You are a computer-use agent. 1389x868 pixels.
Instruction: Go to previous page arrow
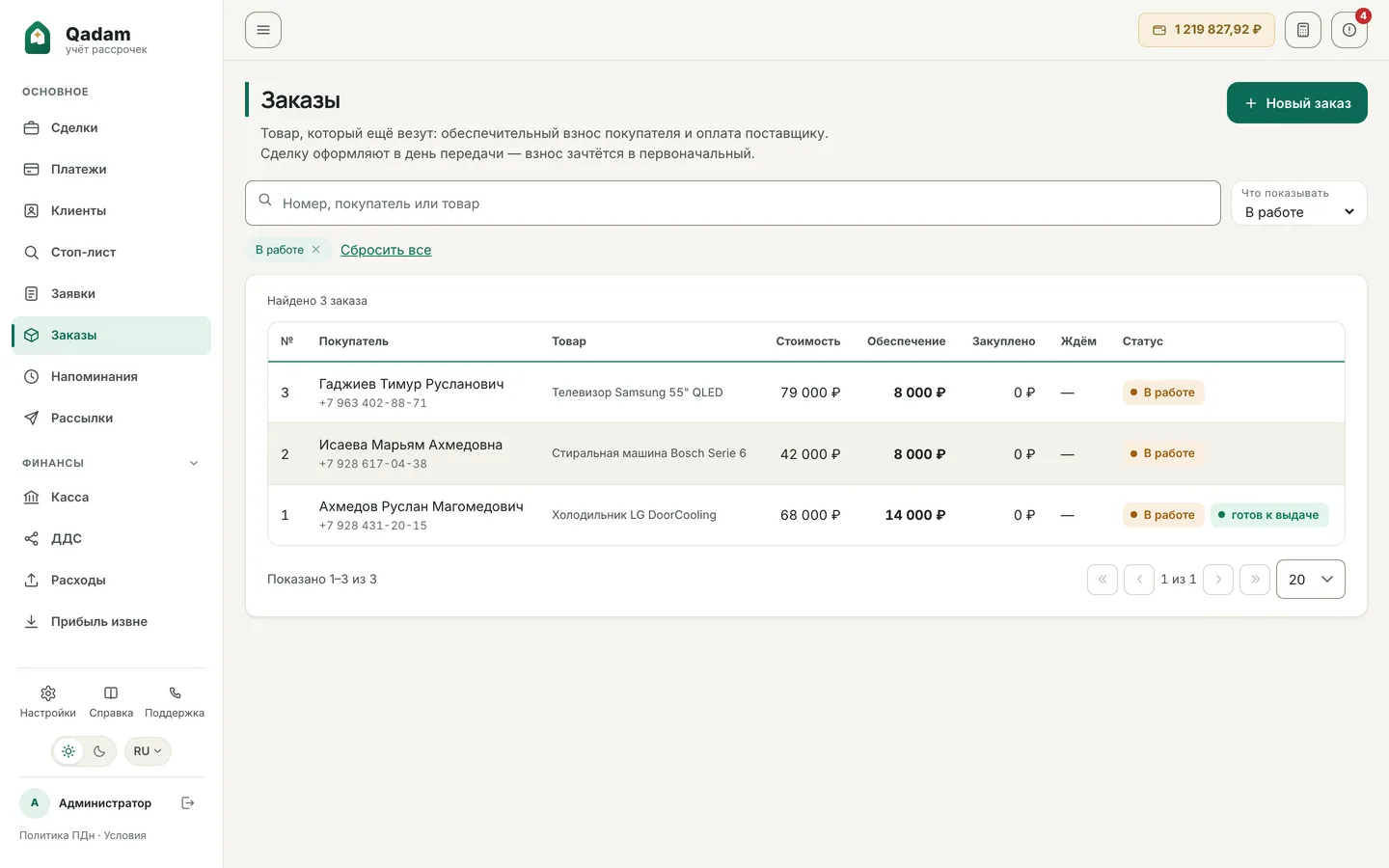(1139, 580)
